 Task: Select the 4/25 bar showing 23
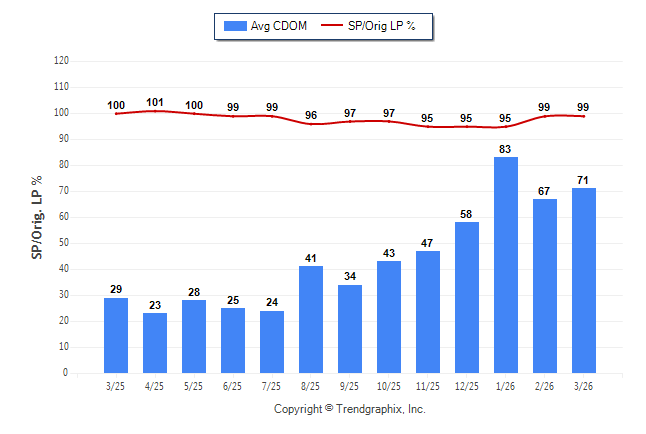pyautogui.click(x=155, y=343)
